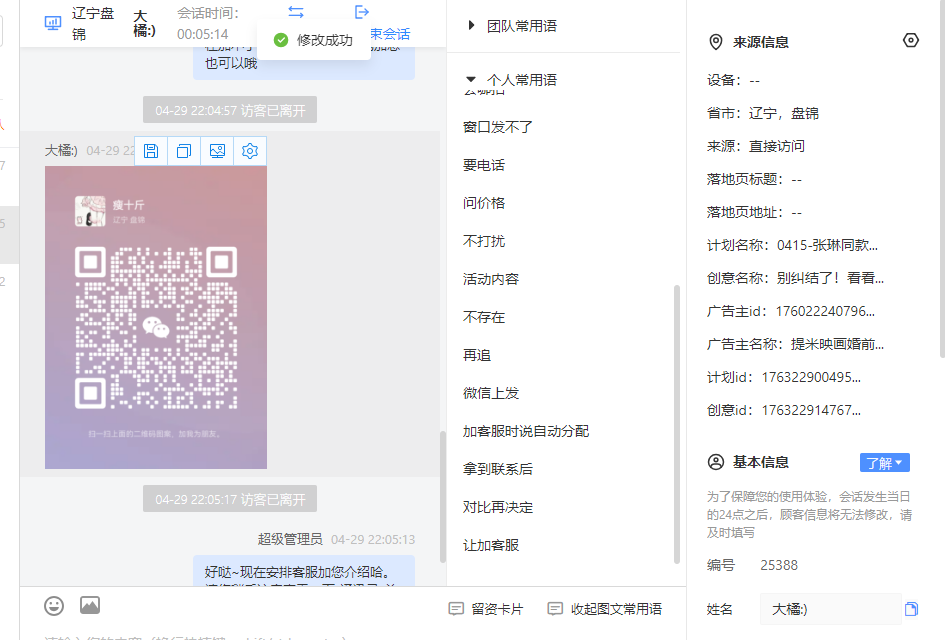Open the WeChat QR code image thumbnail
945x640 pixels.
[x=155, y=318]
